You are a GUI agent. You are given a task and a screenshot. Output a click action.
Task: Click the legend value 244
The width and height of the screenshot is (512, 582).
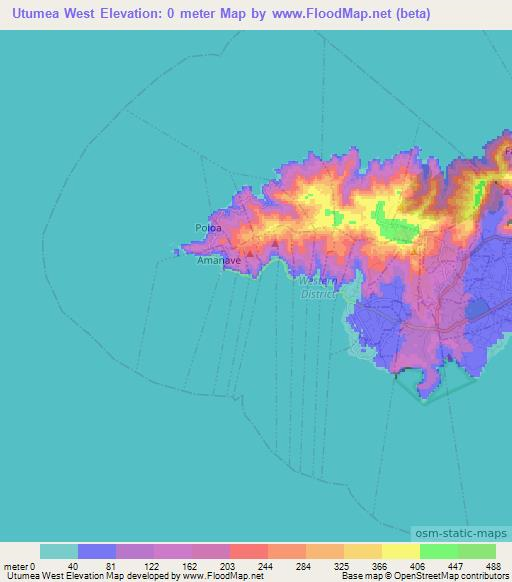pos(265,567)
